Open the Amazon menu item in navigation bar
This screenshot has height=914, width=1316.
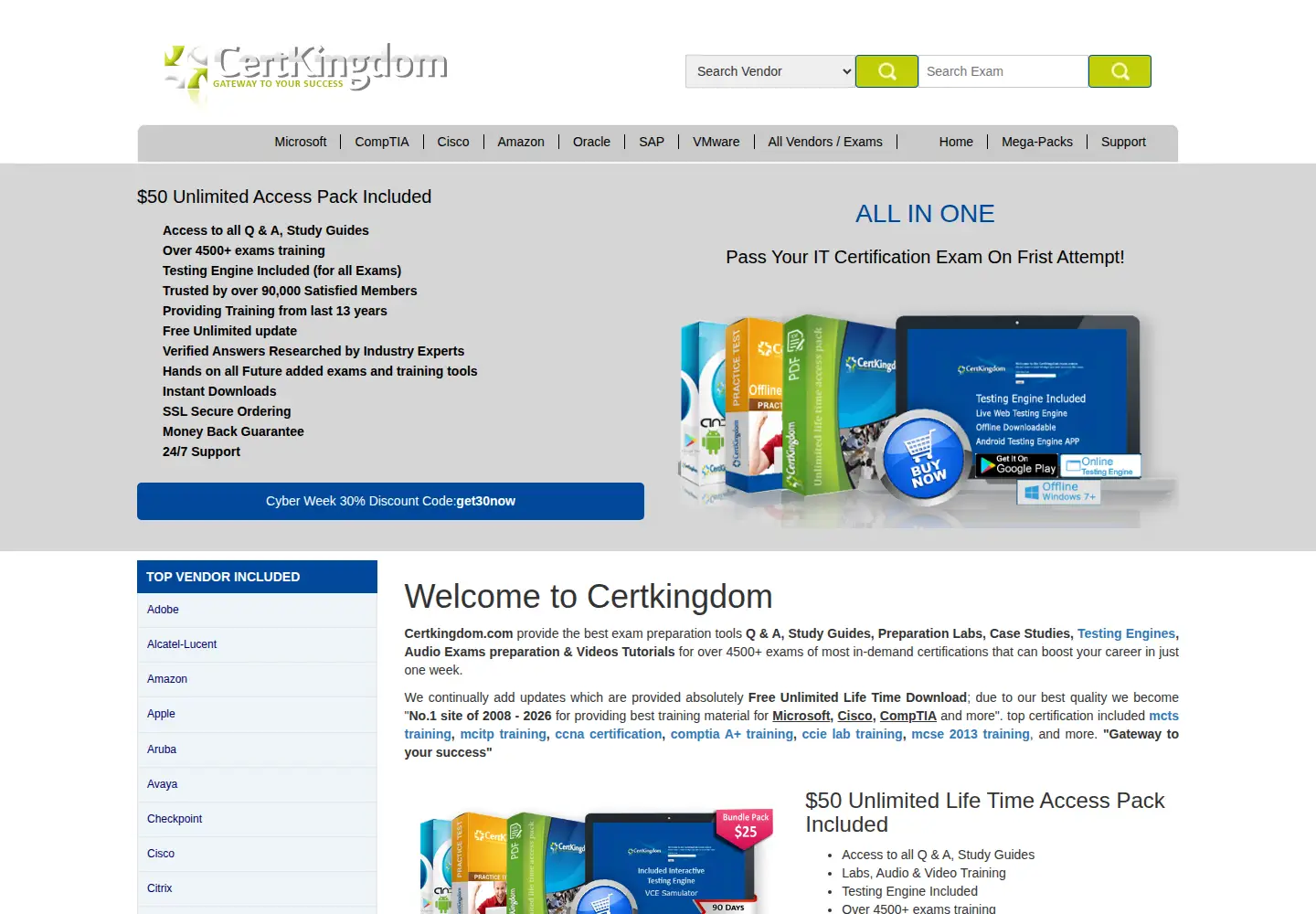(521, 142)
